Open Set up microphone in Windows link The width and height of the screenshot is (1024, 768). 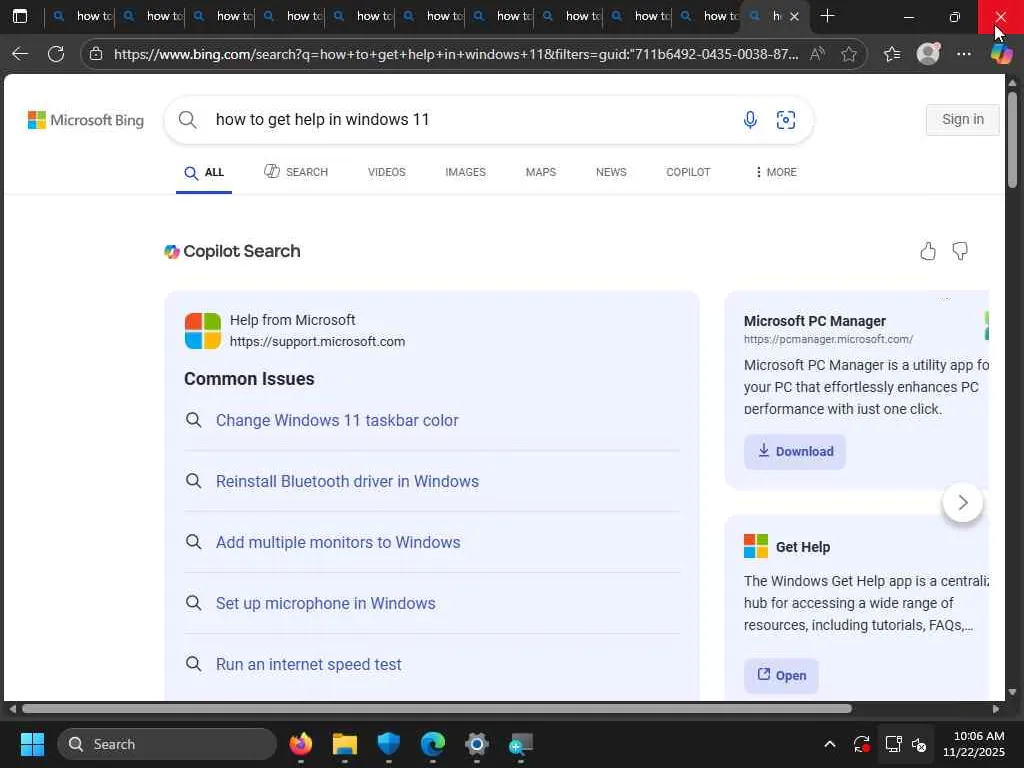point(326,603)
